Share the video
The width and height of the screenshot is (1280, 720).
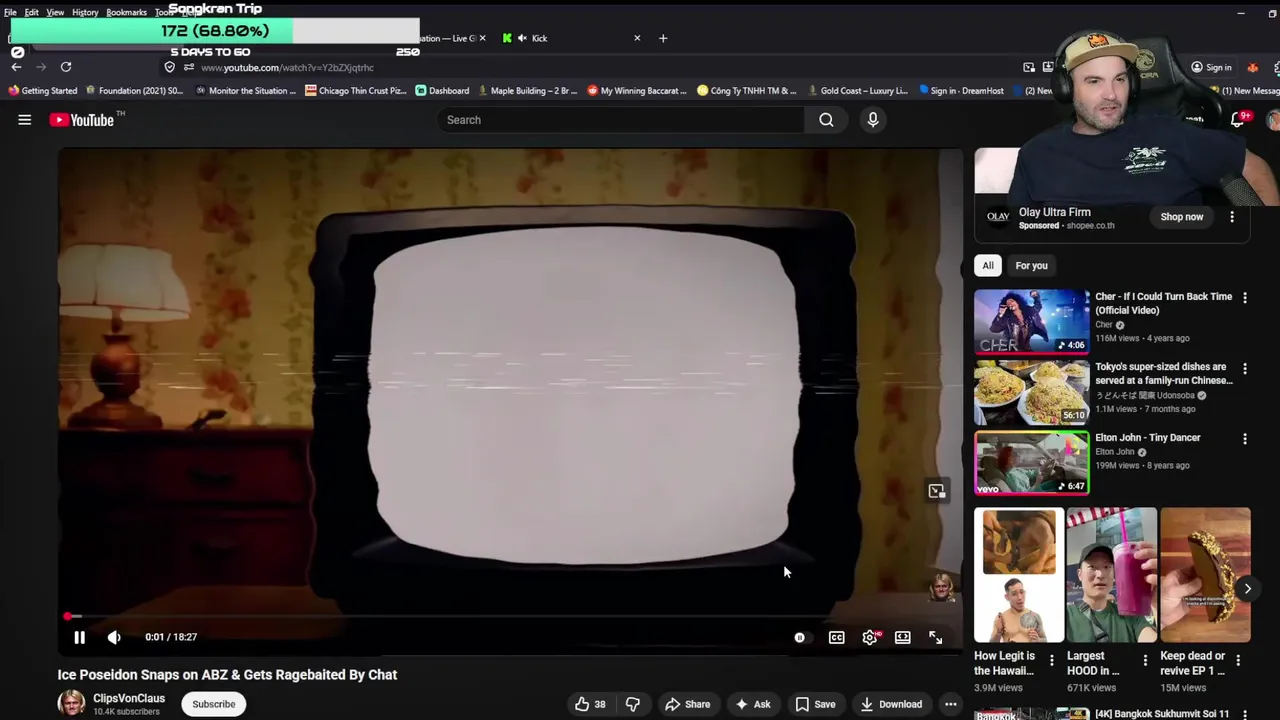[687, 704]
